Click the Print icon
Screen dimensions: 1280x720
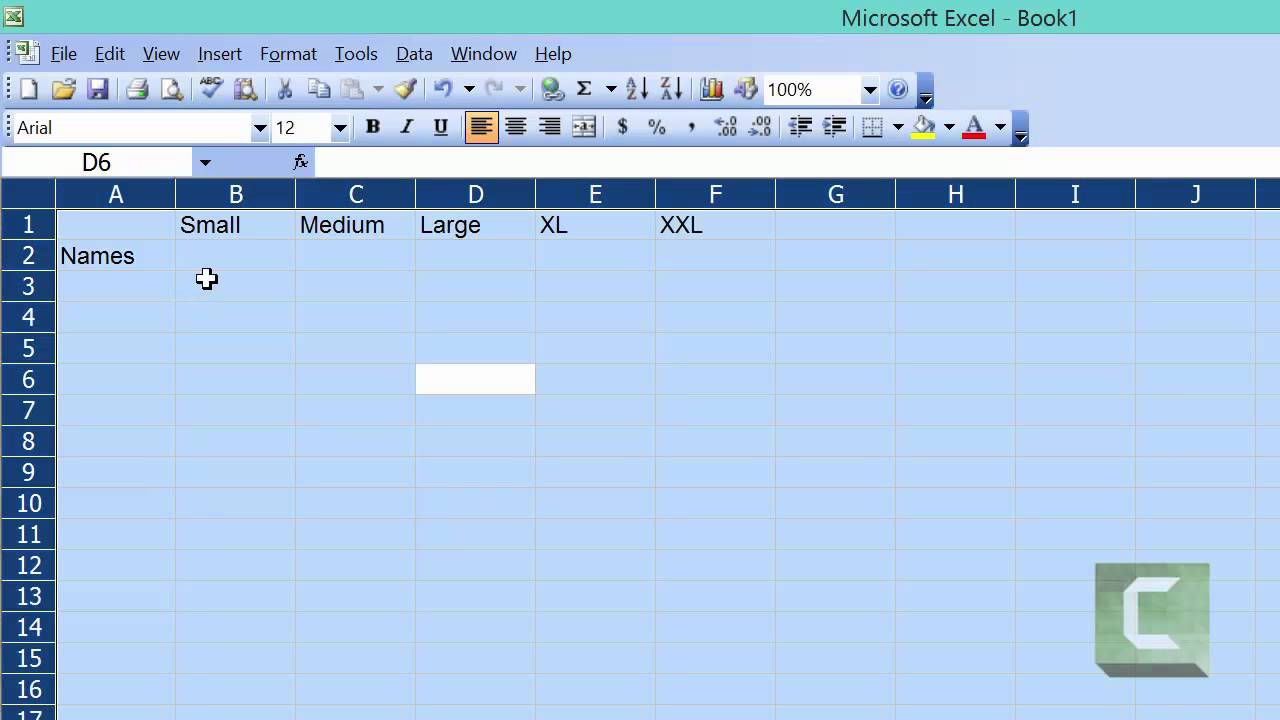137,90
